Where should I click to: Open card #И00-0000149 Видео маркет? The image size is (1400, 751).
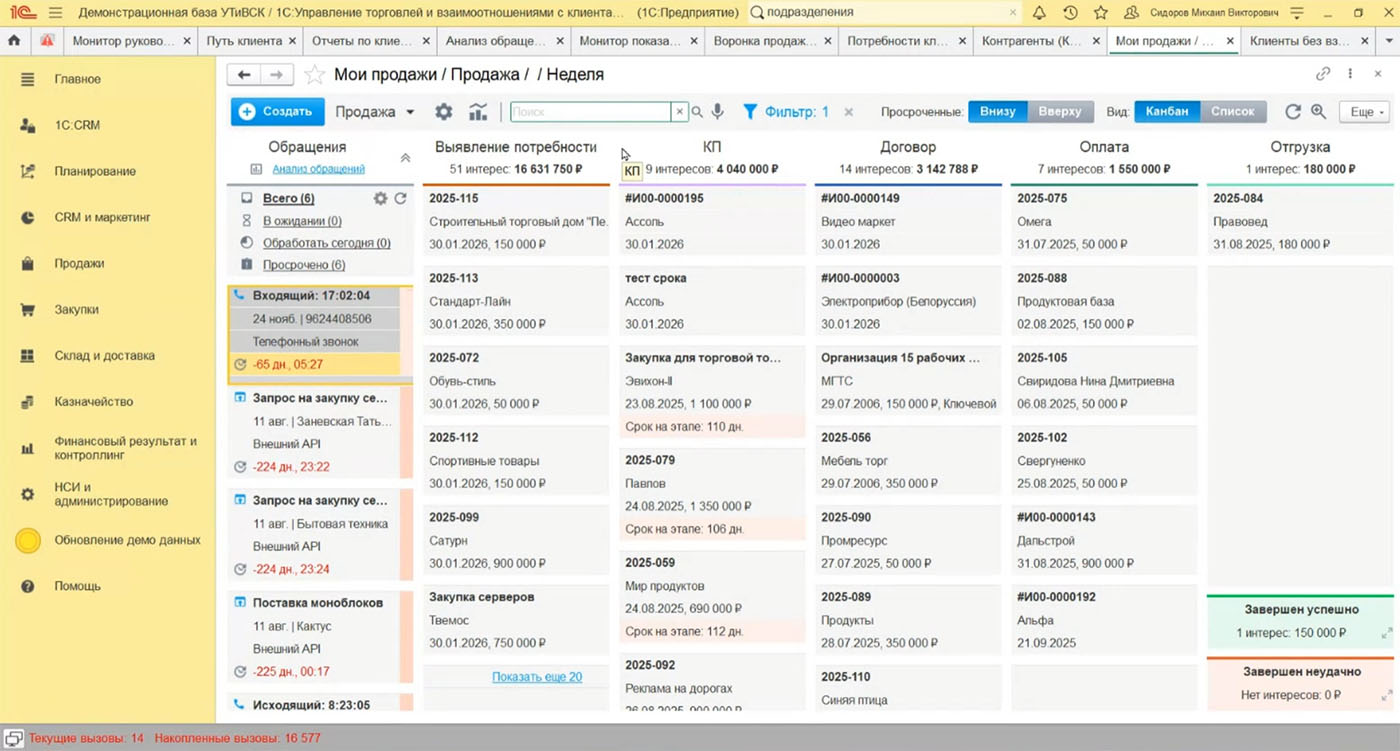pyautogui.click(x=908, y=221)
